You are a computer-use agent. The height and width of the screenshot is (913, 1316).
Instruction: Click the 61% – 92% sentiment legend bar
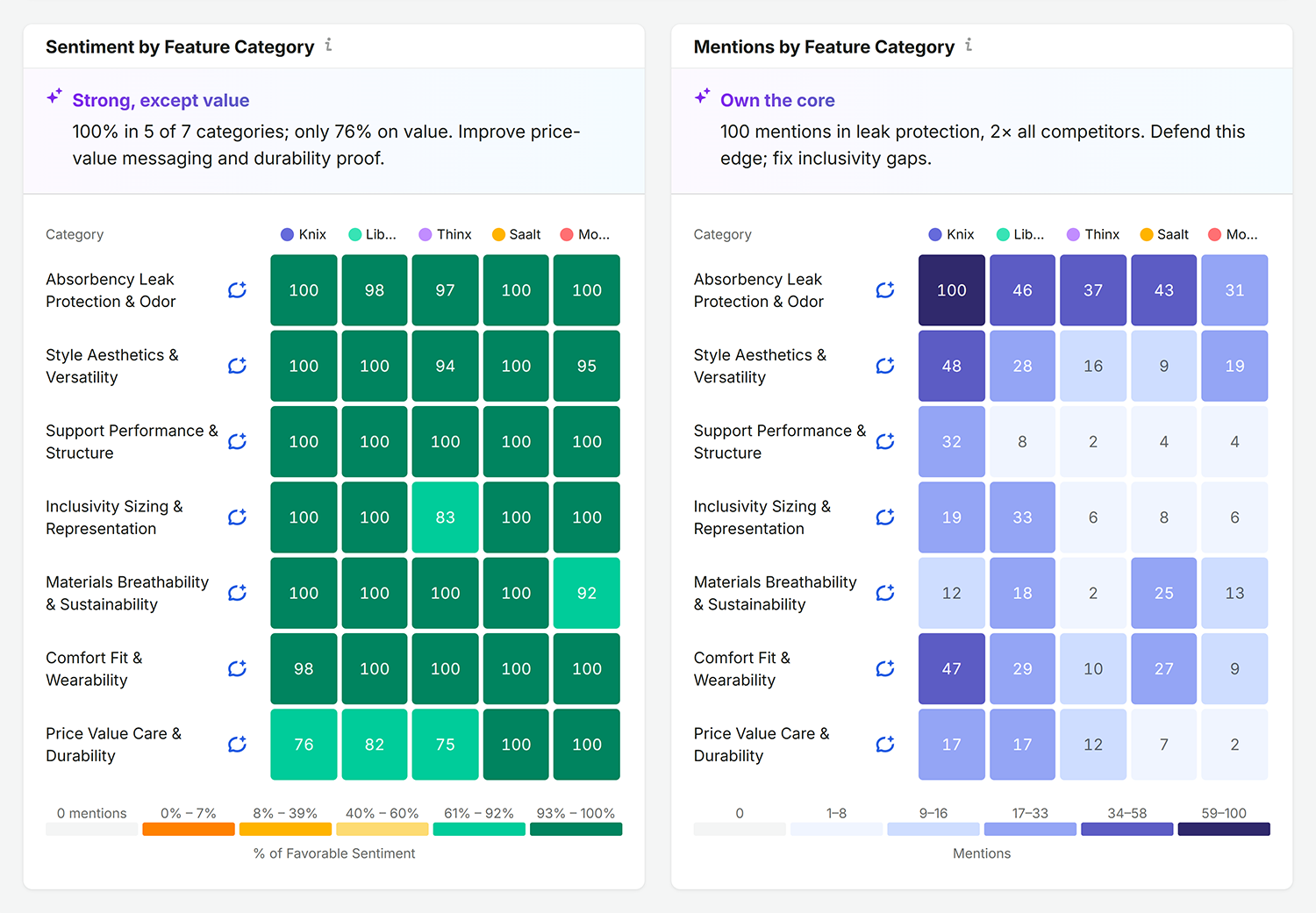479,829
